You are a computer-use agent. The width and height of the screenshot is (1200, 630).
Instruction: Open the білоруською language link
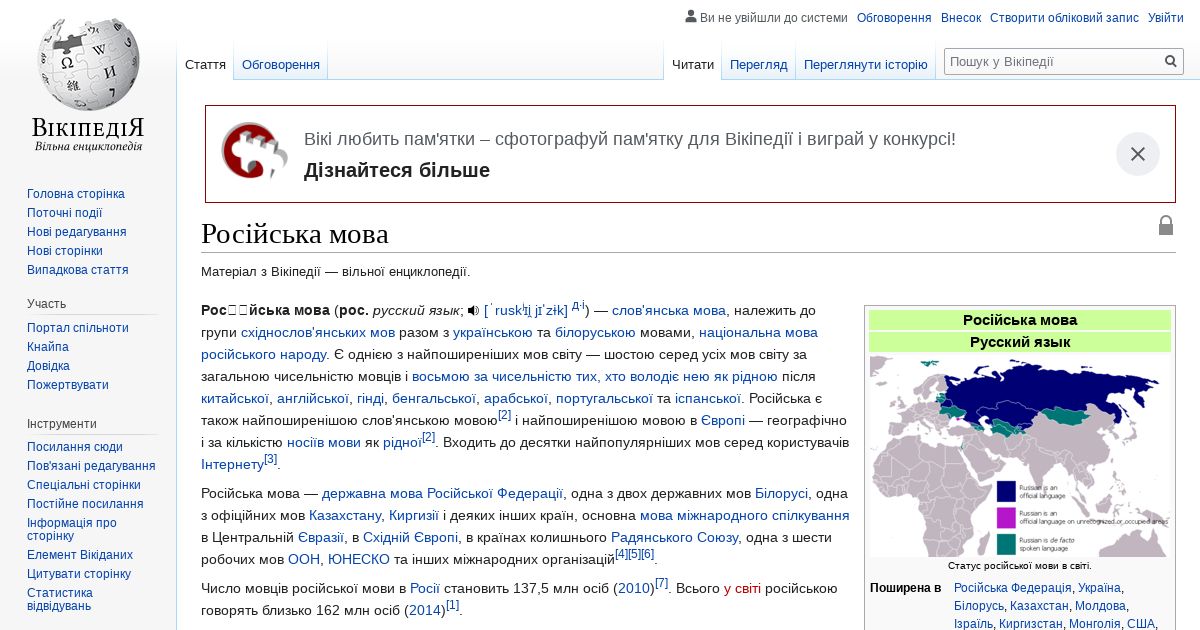(596, 332)
